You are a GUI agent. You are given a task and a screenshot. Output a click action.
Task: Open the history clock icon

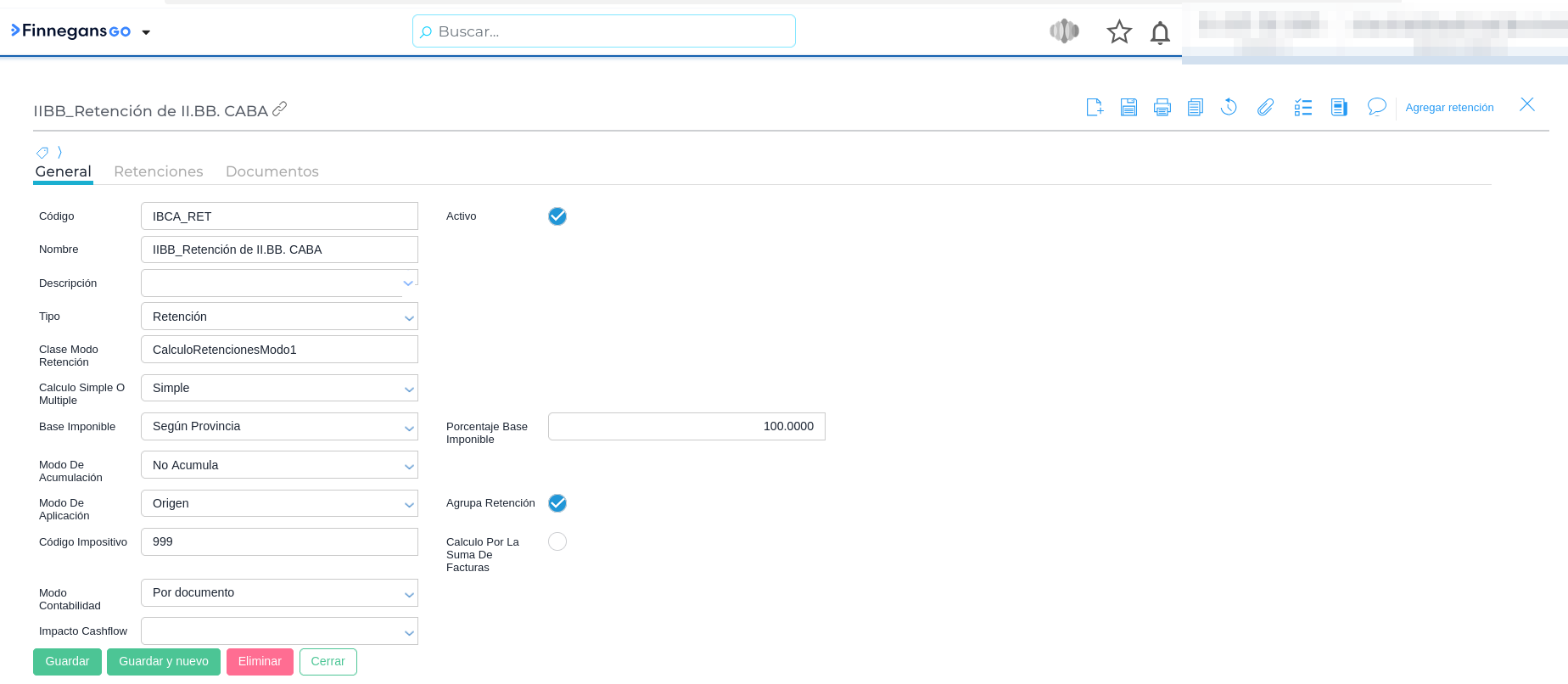click(x=1229, y=107)
